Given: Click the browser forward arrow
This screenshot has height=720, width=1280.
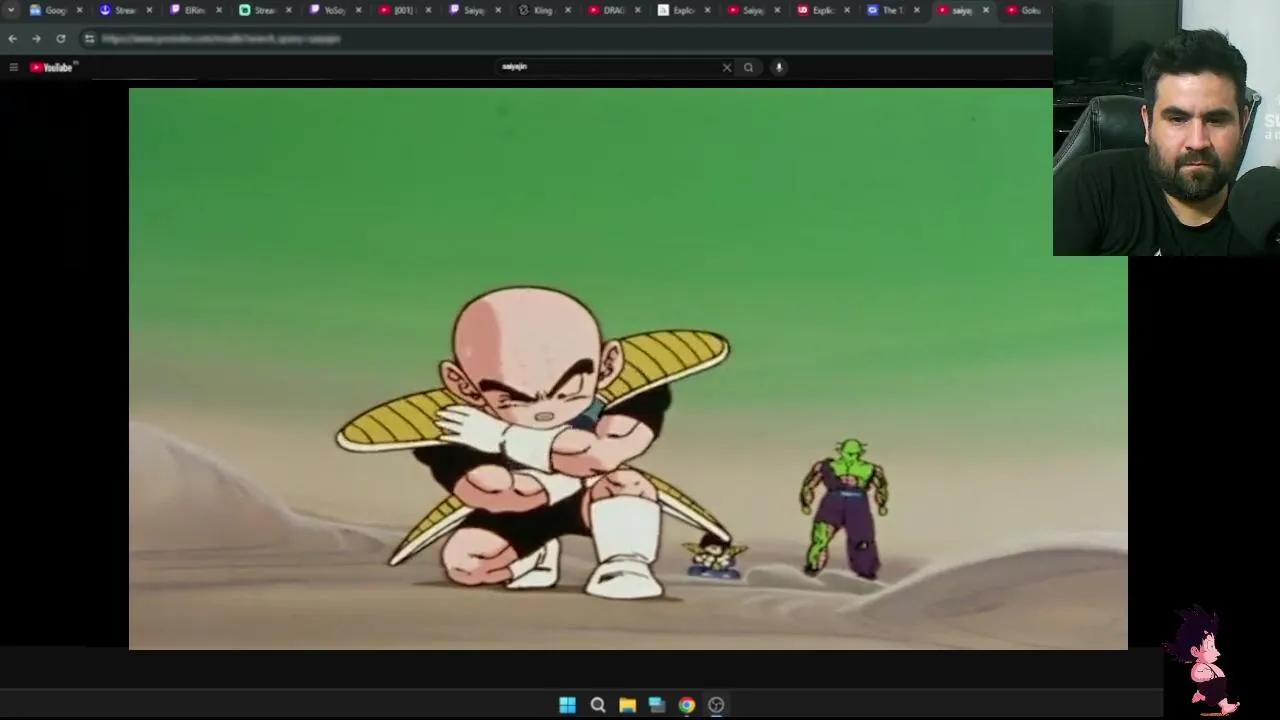Looking at the screenshot, I should [36, 38].
